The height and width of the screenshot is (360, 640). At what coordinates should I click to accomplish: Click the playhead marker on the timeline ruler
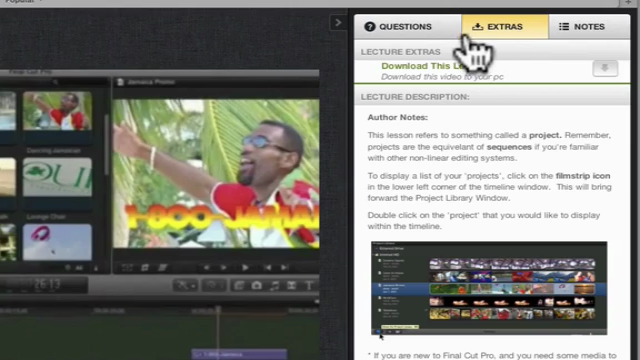click(218, 310)
